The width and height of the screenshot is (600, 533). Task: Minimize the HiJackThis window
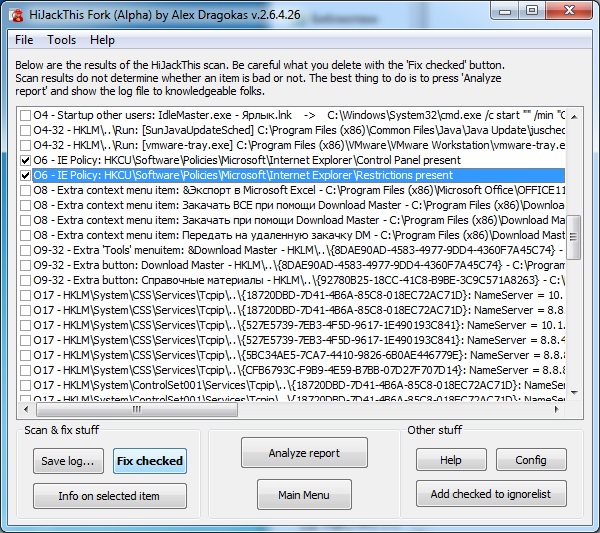505,11
